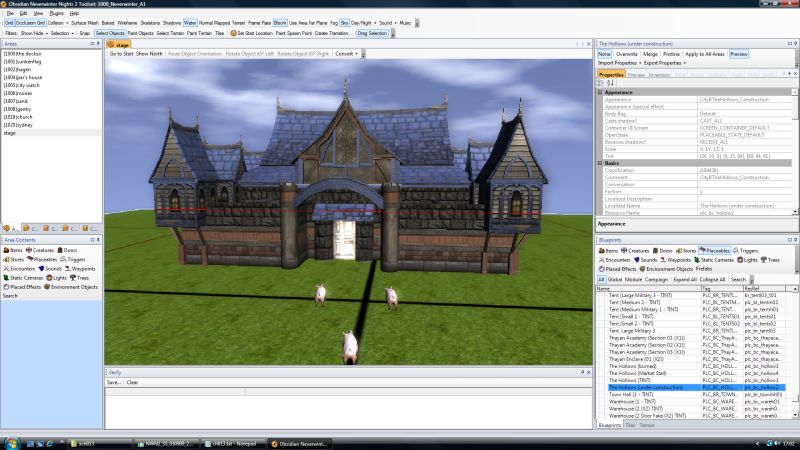800x450 pixels.
Task: Click Show North button
Action: pos(149,54)
